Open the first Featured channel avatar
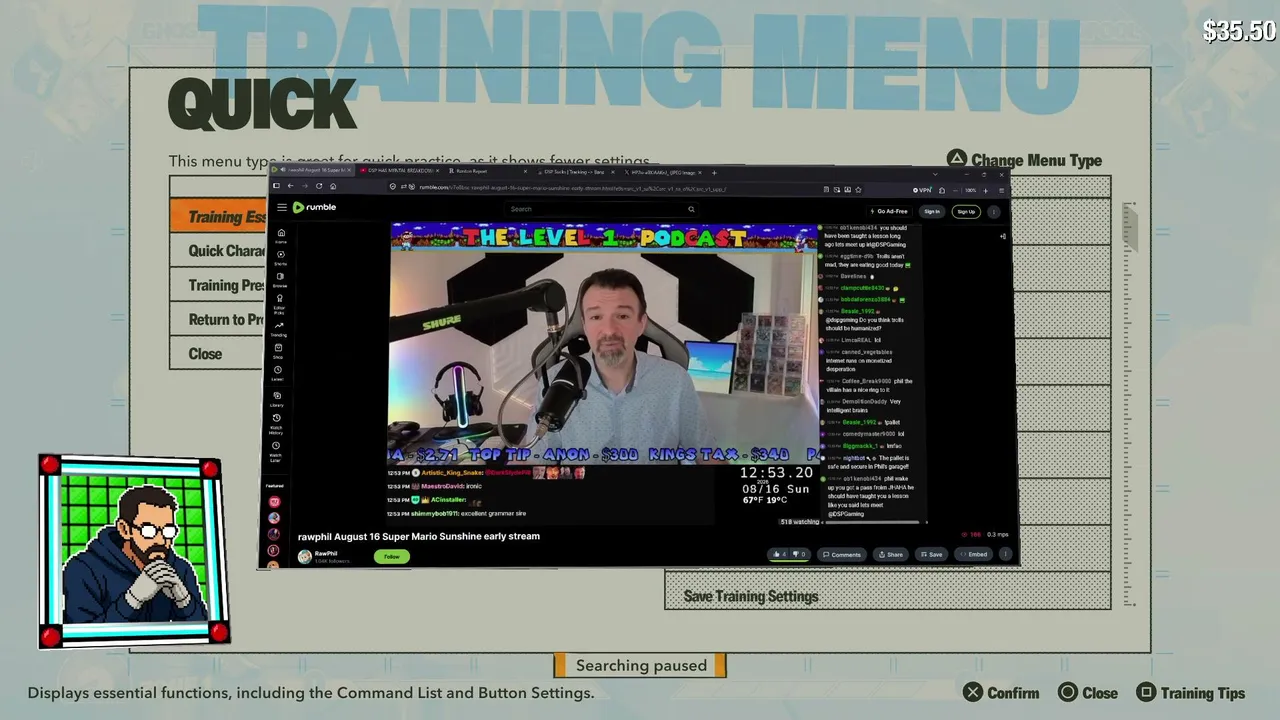 point(274,502)
